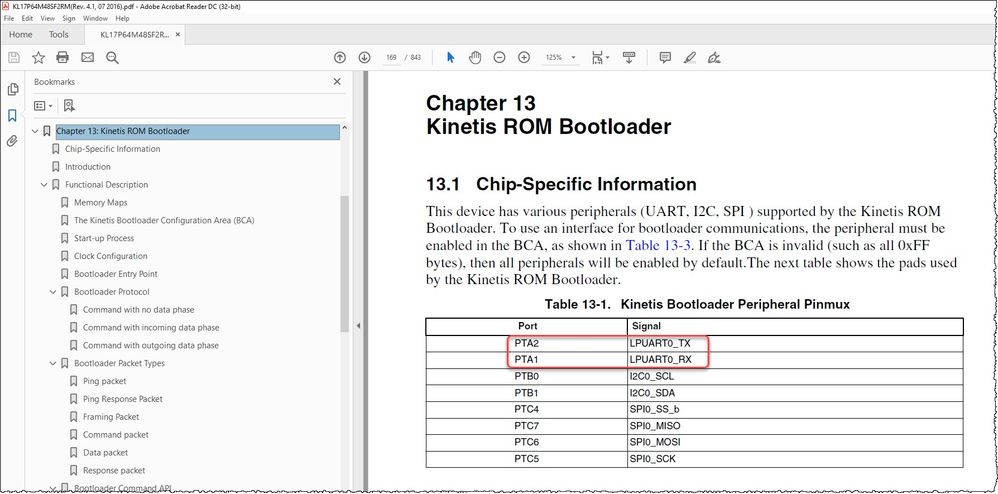Screen dimensions: 998x494
Task: Collapse the Bootloader Packet Types bookmark
Action: point(53,363)
